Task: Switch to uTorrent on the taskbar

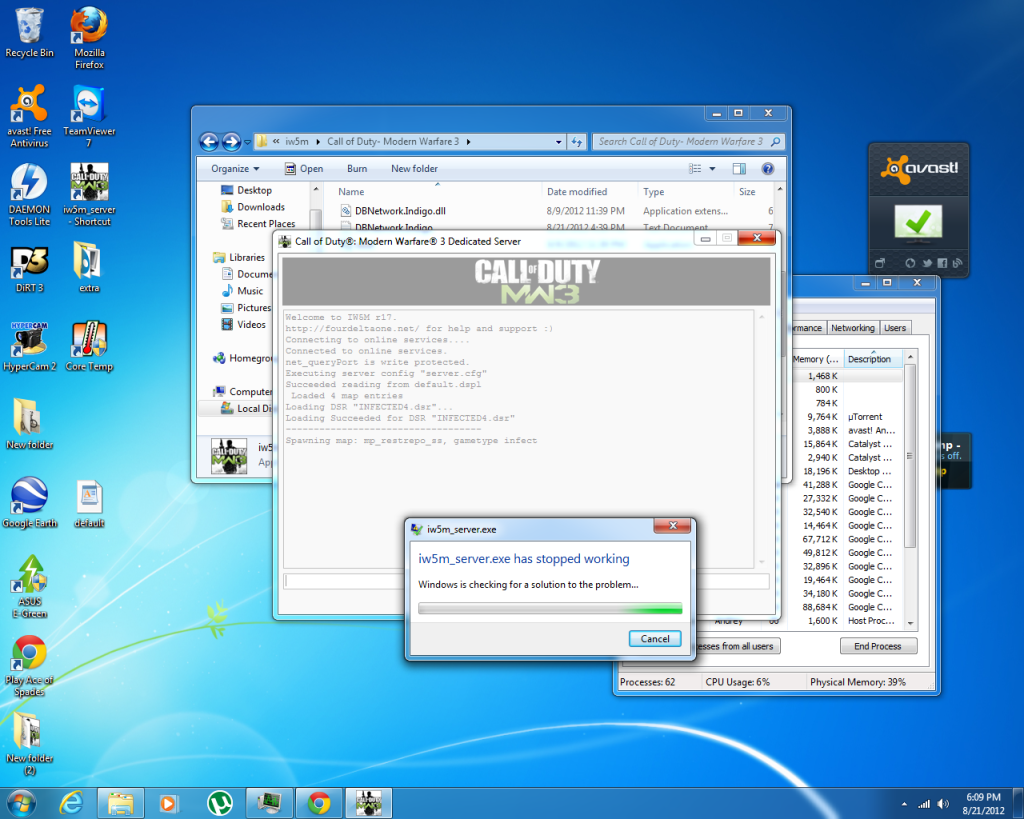Action: (x=220, y=803)
